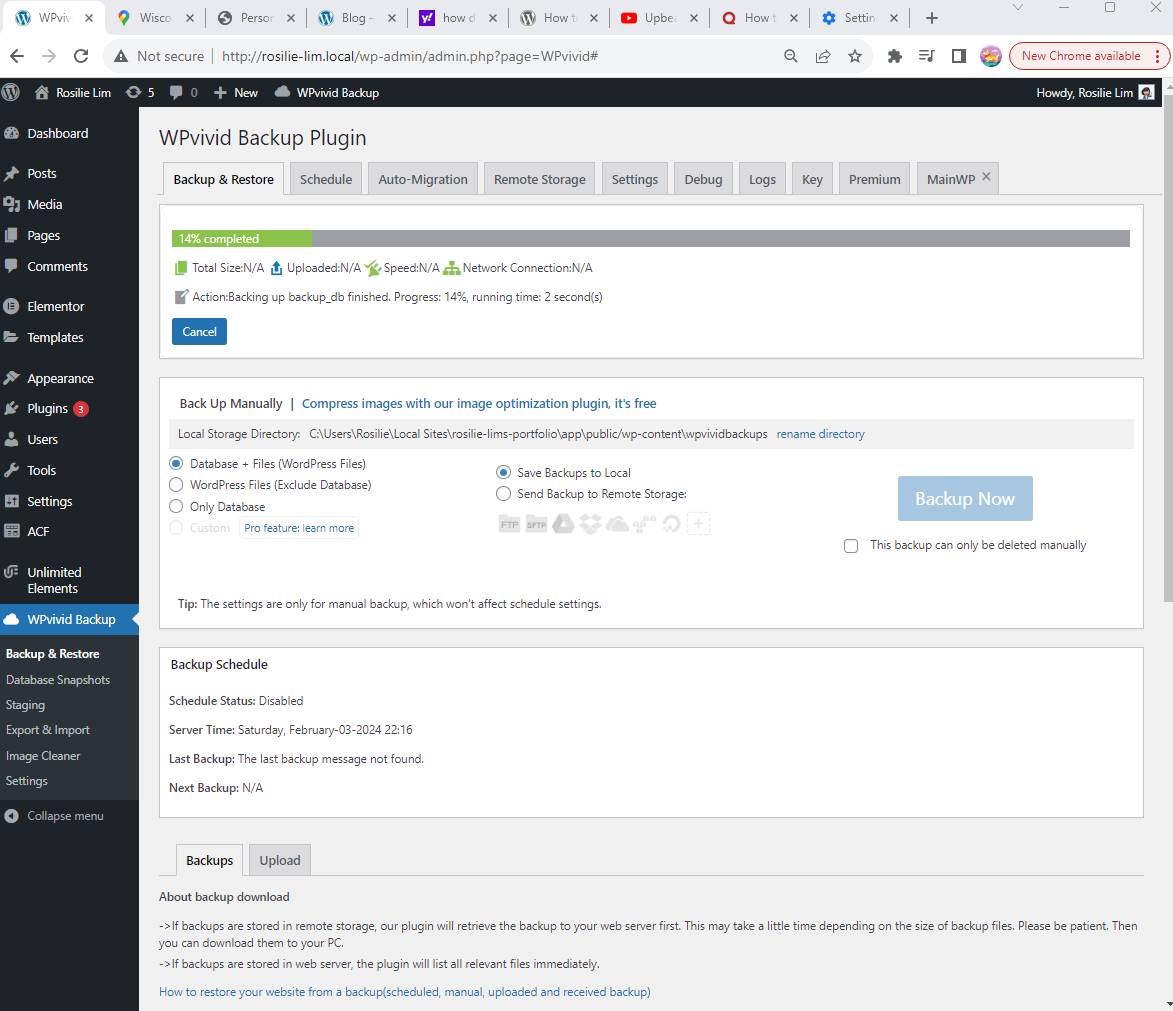Switch to the YouTube browser tab
Image resolution: width=1173 pixels, height=1011 pixels.
pos(660,18)
